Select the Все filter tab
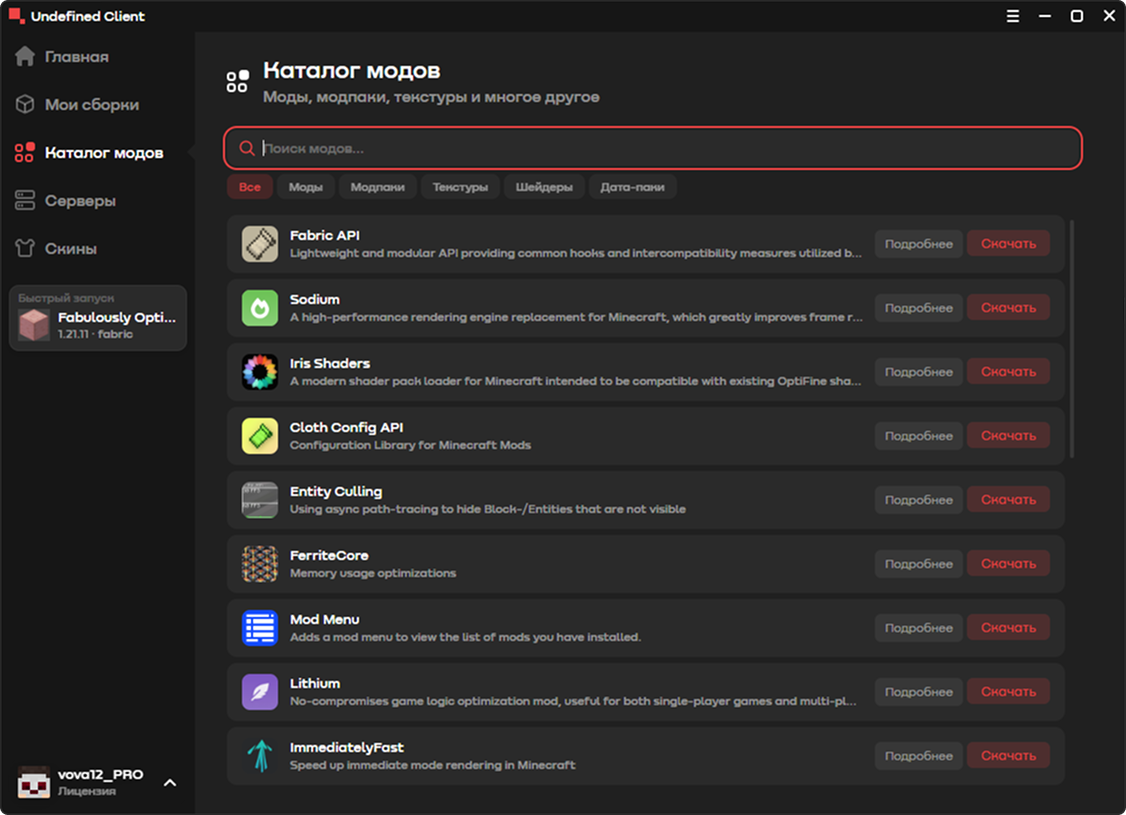The height and width of the screenshot is (815, 1126). tap(250, 187)
